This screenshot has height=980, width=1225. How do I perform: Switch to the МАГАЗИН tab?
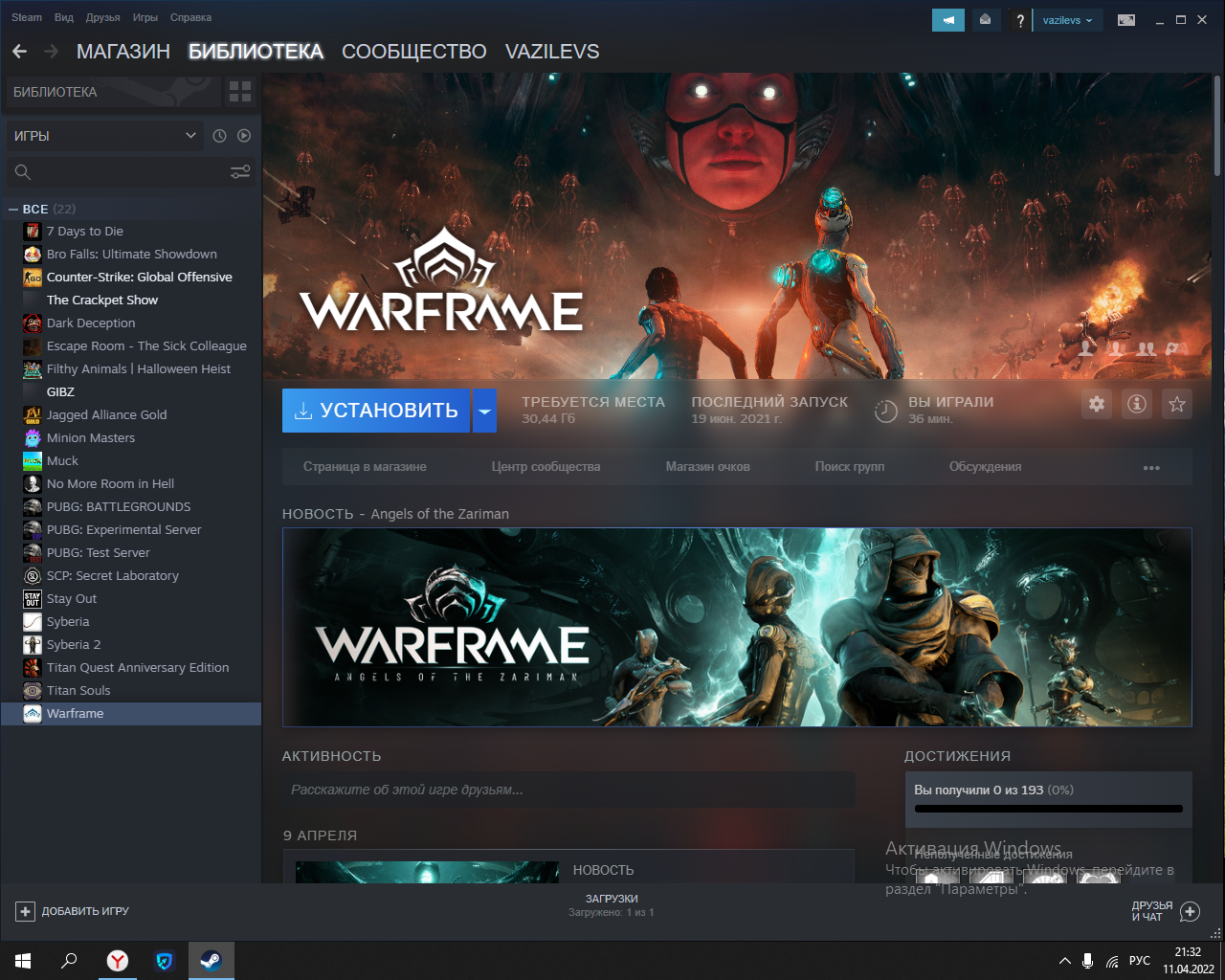click(122, 52)
